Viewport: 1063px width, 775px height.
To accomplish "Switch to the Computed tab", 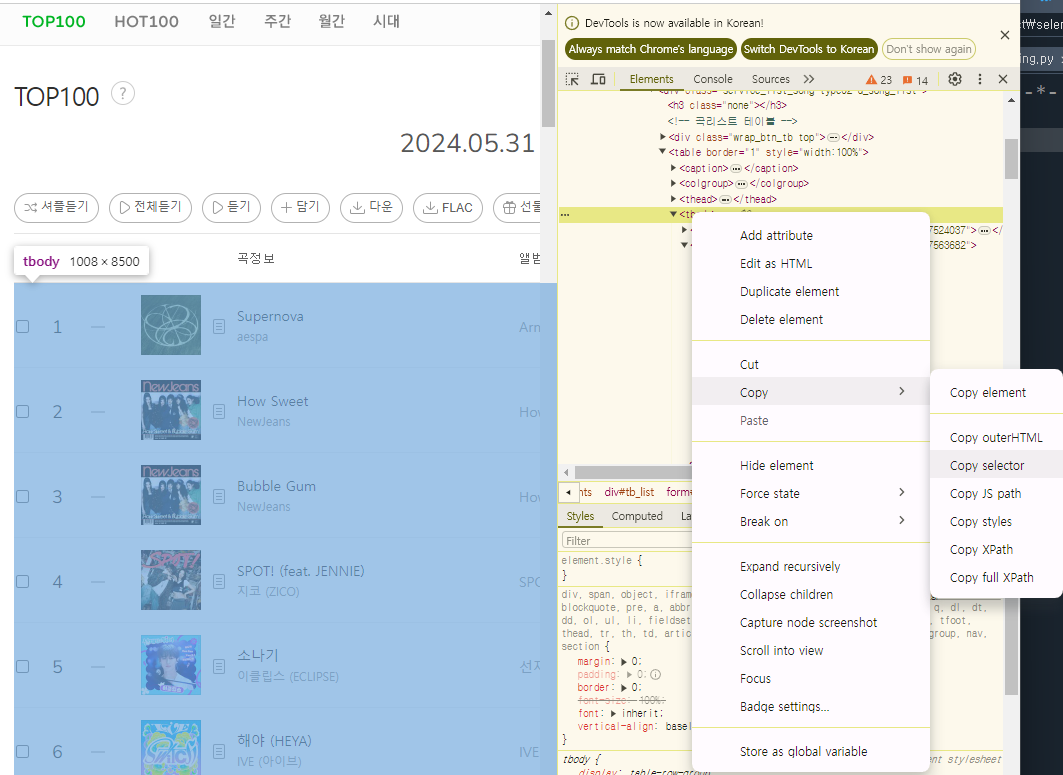I will click(637, 517).
